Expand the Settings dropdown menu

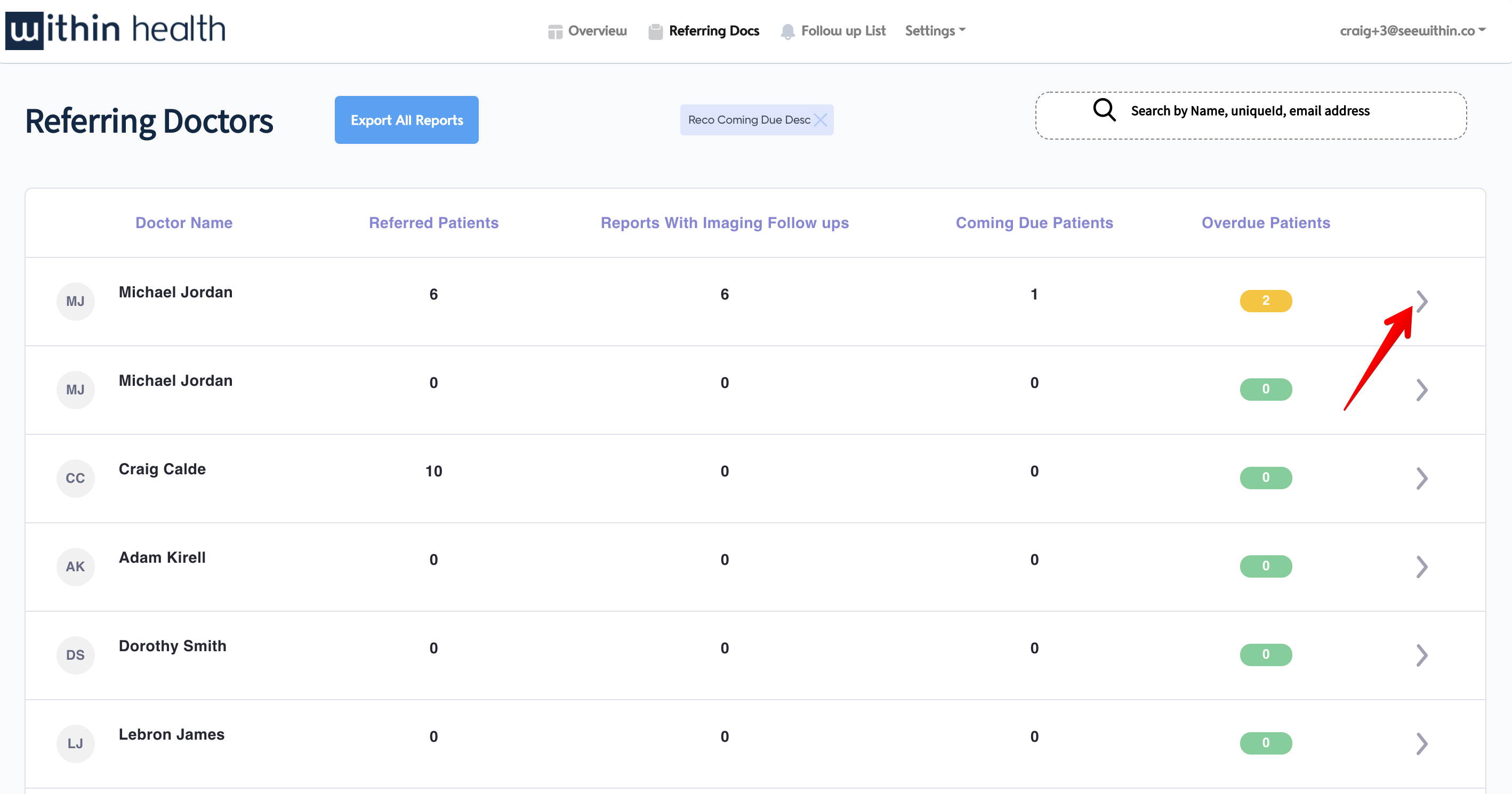point(935,30)
